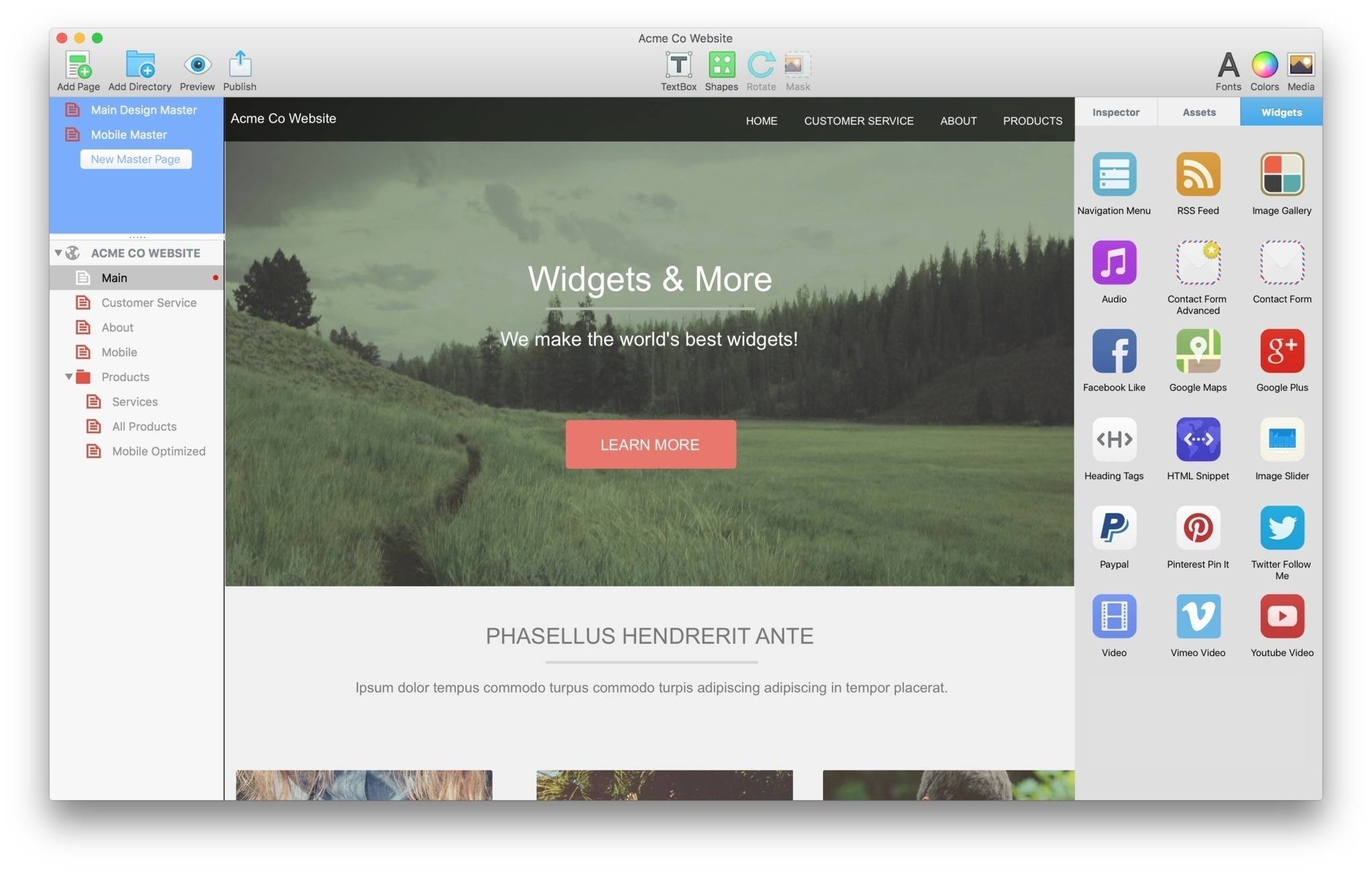Click the LEARN MORE button
The image size is (1372, 871).
649,445
